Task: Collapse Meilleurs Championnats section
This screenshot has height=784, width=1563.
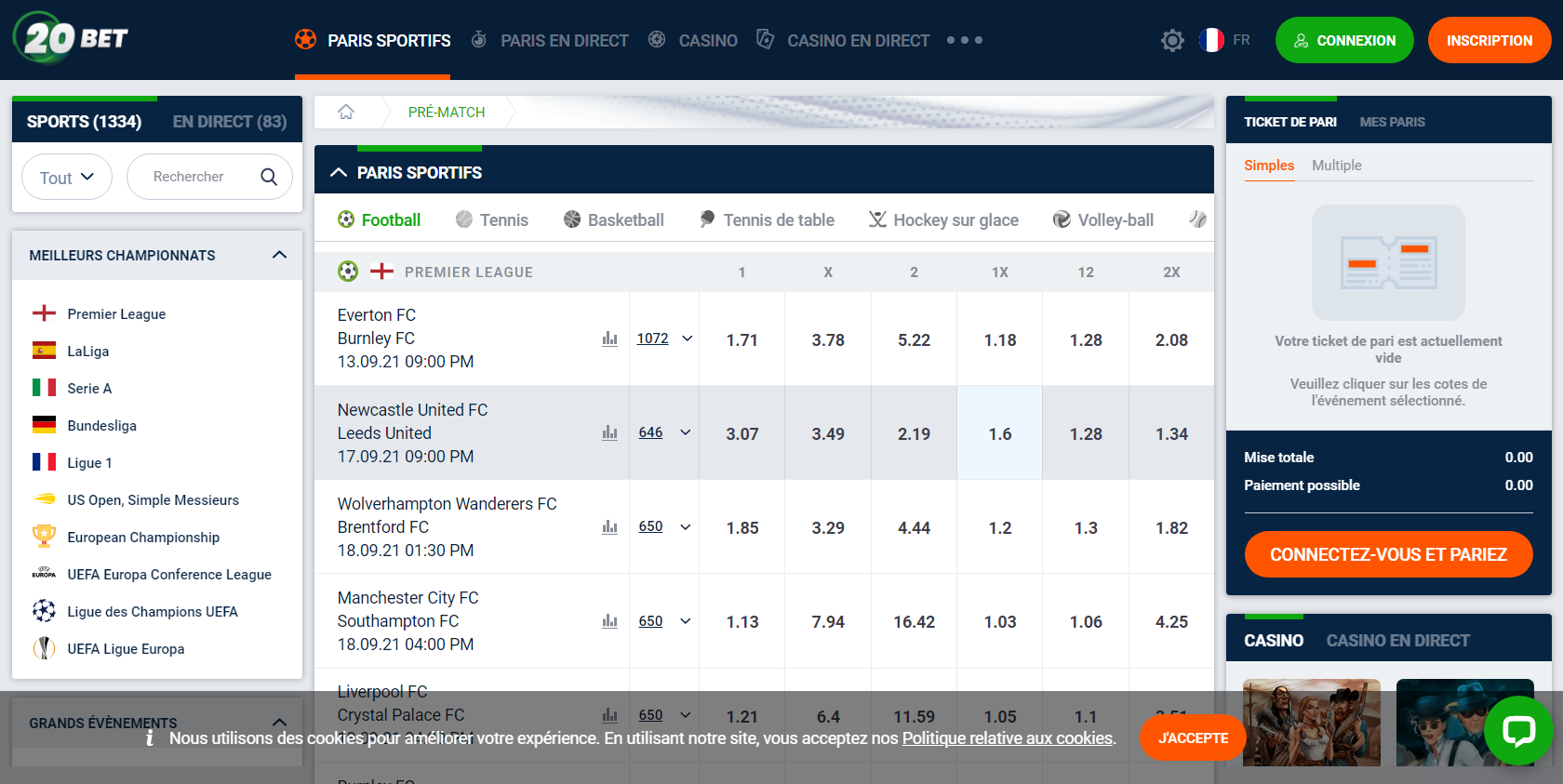Action: pyautogui.click(x=279, y=255)
